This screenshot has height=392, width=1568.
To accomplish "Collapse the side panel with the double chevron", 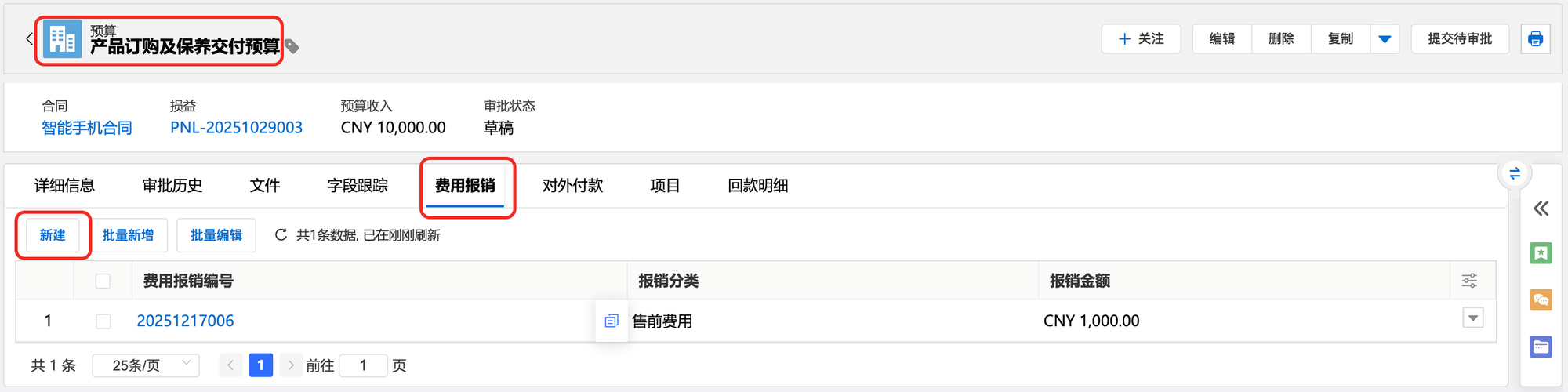I will [1541, 209].
